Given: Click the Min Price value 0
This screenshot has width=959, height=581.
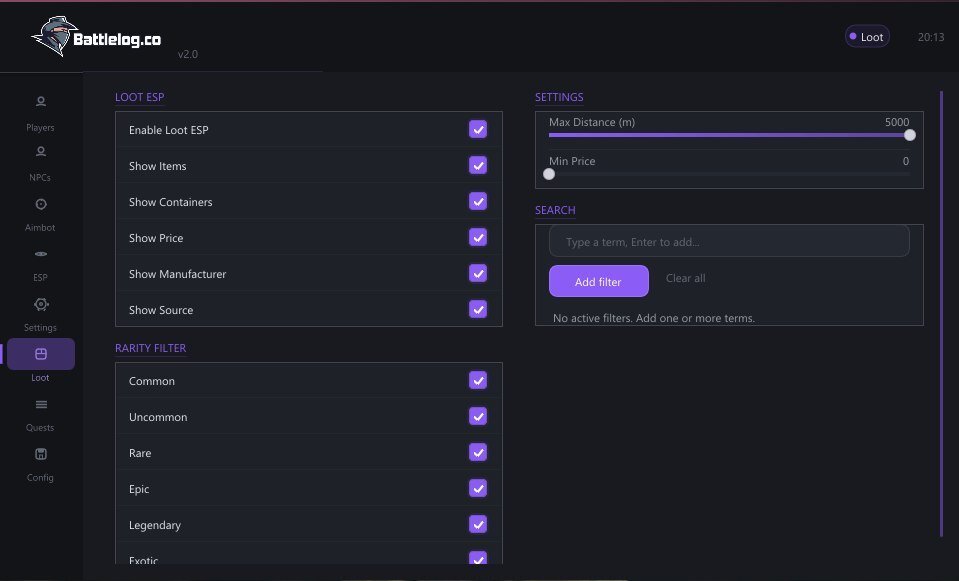Looking at the screenshot, I should (906, 161).
